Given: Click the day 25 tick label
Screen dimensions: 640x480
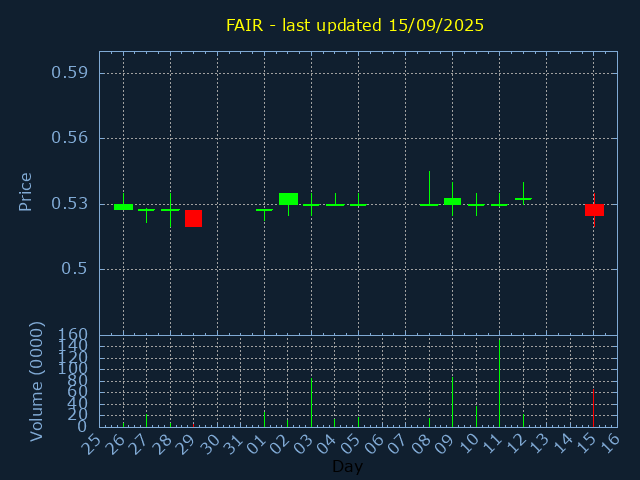Looking at the screenshot, I should (x=91, y=444).
